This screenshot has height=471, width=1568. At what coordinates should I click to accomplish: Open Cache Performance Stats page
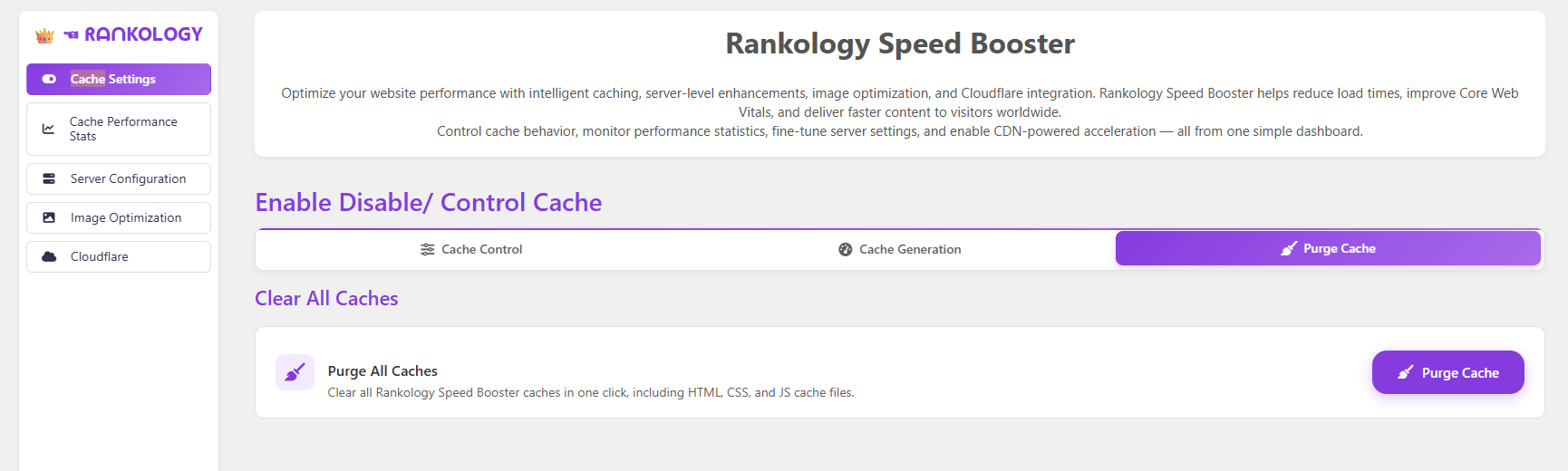(x=123, y=129)
